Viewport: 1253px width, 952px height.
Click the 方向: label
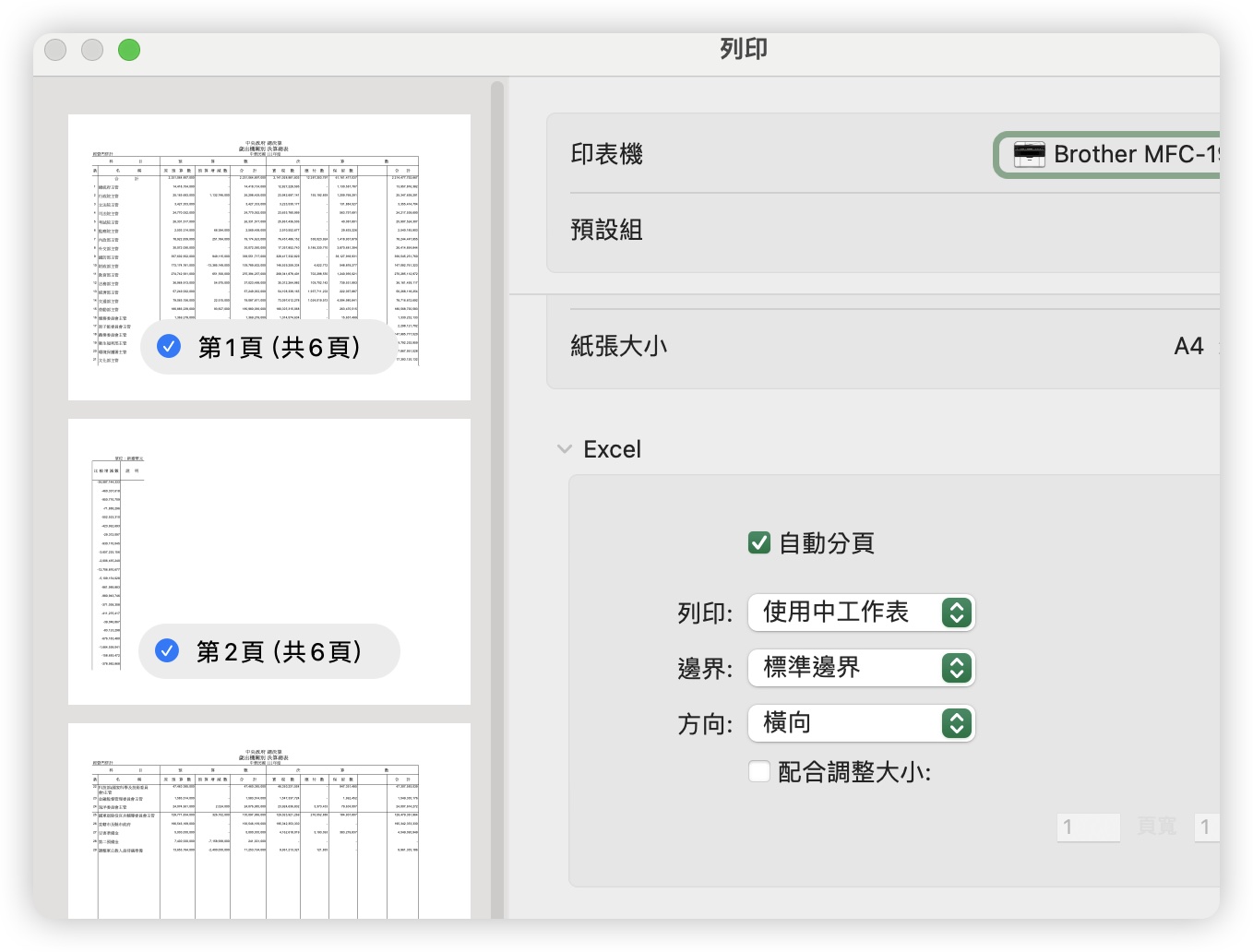[x=705, y=724]
